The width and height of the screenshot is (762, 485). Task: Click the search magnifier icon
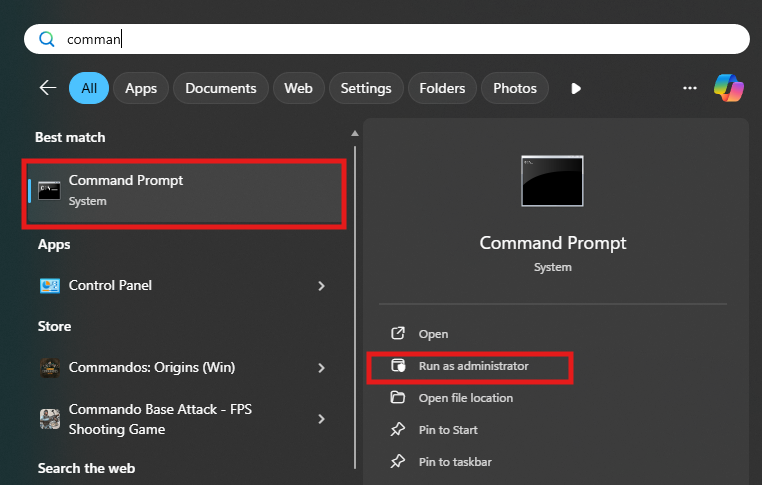[47, 39]
